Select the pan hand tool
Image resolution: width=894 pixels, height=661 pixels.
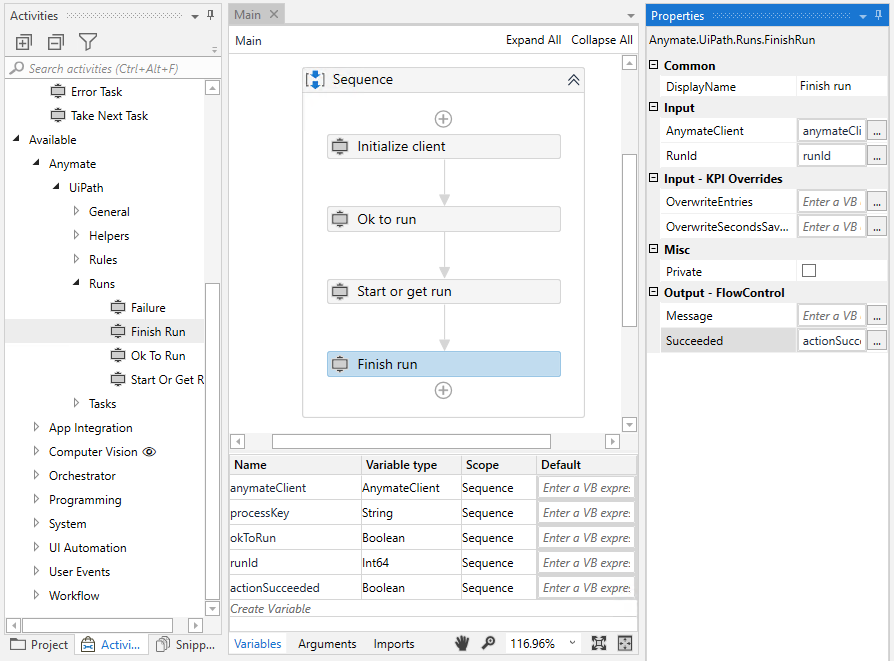coord(462,643)
